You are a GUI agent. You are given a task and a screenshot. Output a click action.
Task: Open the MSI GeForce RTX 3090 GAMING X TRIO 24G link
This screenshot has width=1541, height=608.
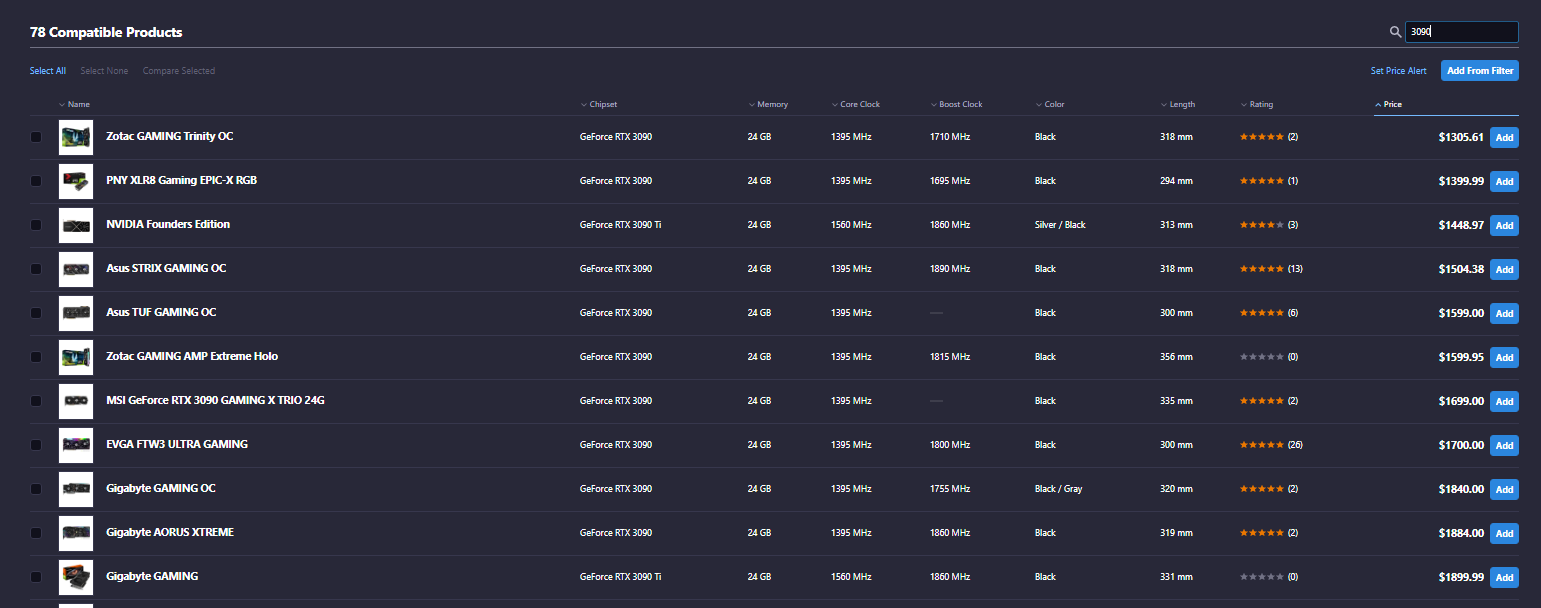tap(216, 400)
